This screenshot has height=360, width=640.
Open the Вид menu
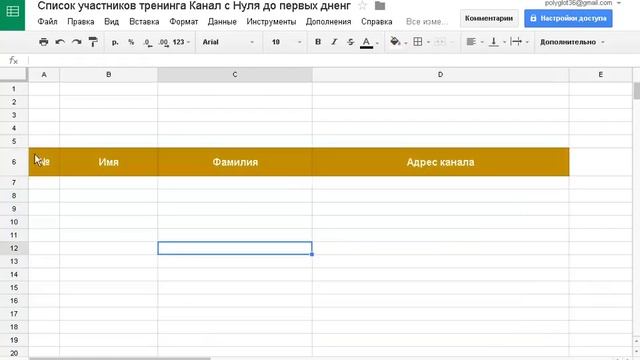[111, 22]
